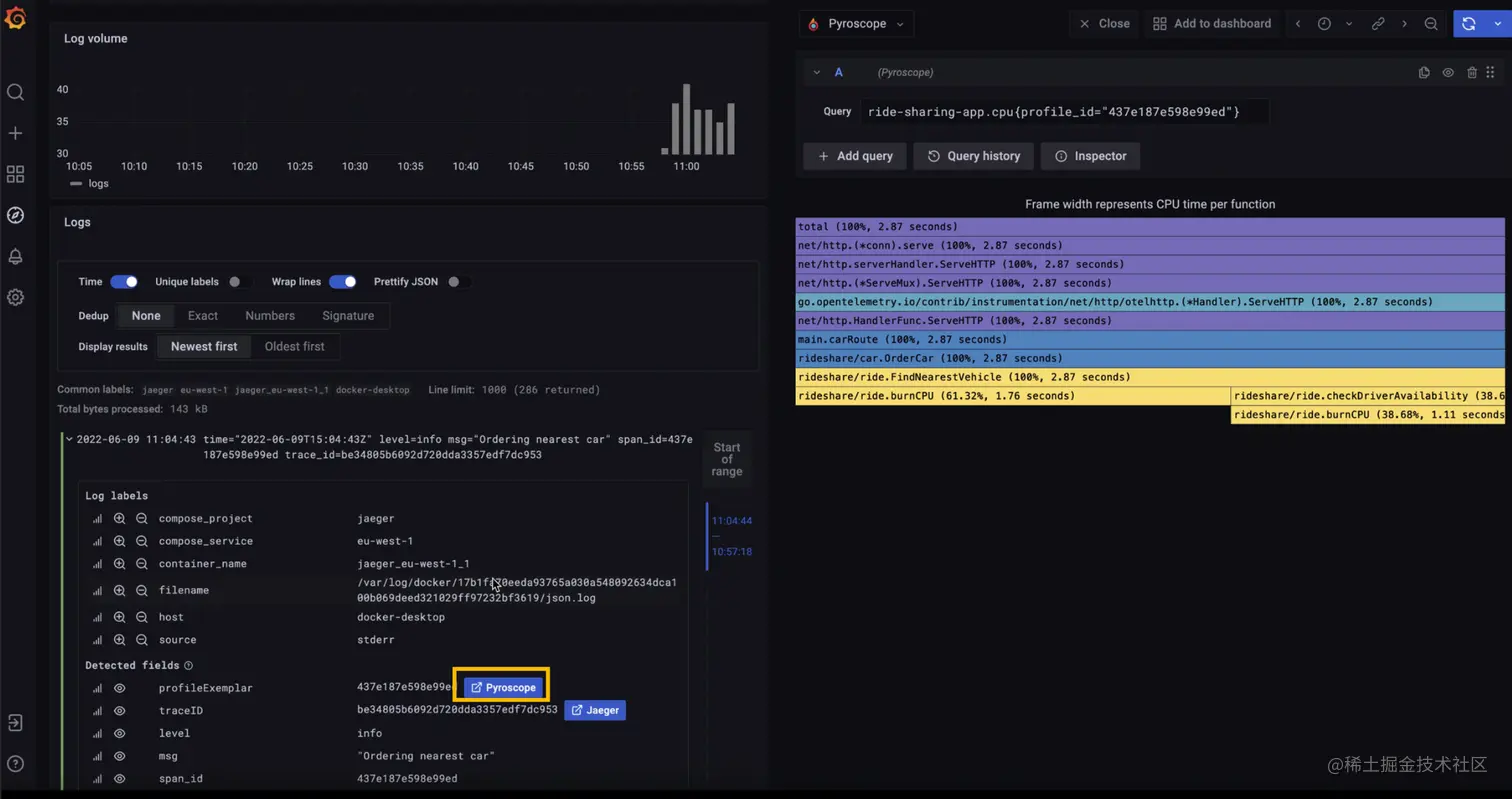This screenshot has height=799, width=1512.
Task: Disable the Time toggle
Action: pyautogui.click(x=124, y=282)
